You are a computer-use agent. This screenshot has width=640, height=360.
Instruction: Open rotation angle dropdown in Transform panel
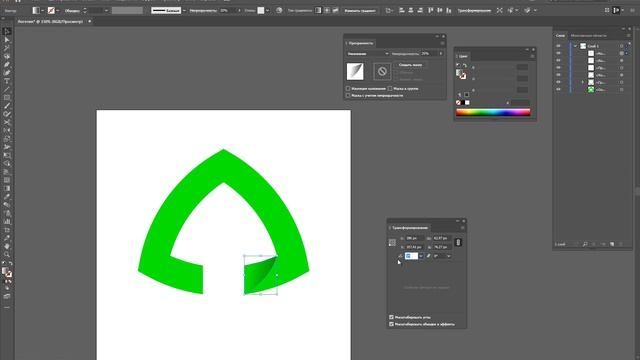pos(421,256)
